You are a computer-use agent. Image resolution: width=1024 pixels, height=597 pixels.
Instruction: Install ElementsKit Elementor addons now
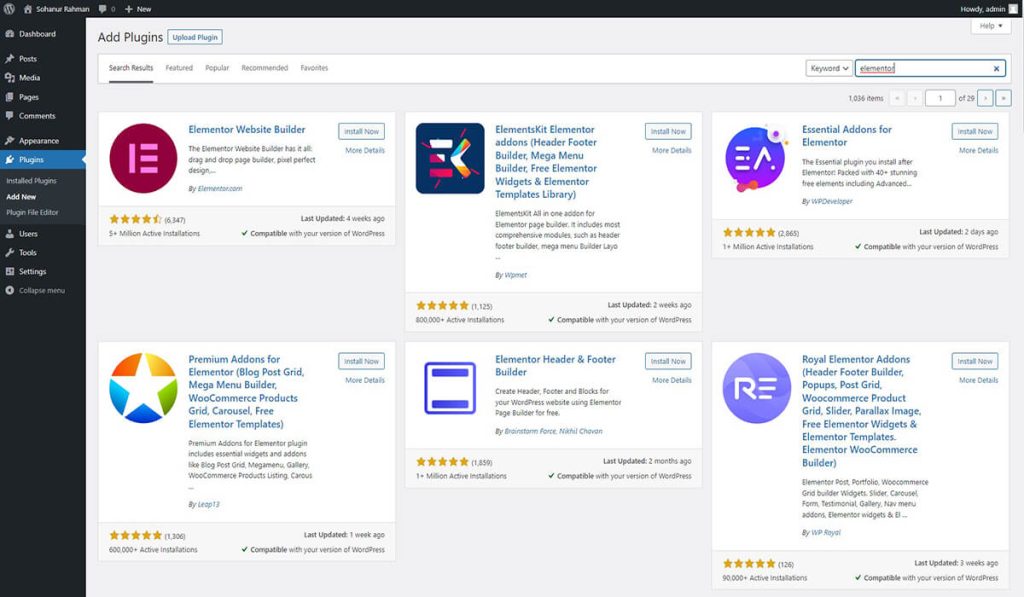[x=668, y=131]
